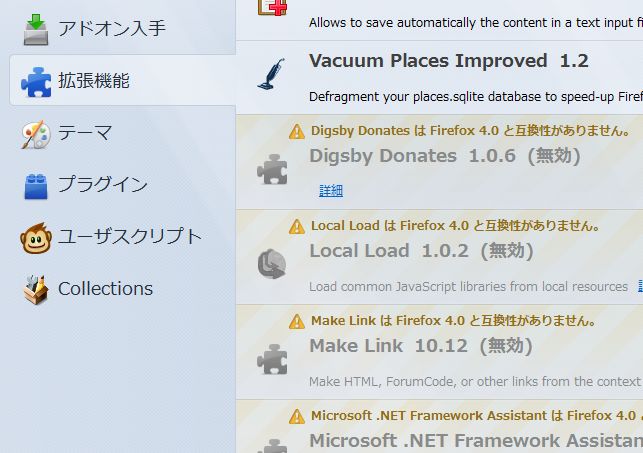Click the paint palette icon for テーマ
The height and width of the screenshot is (453, 643).
(x=36, y=134)
